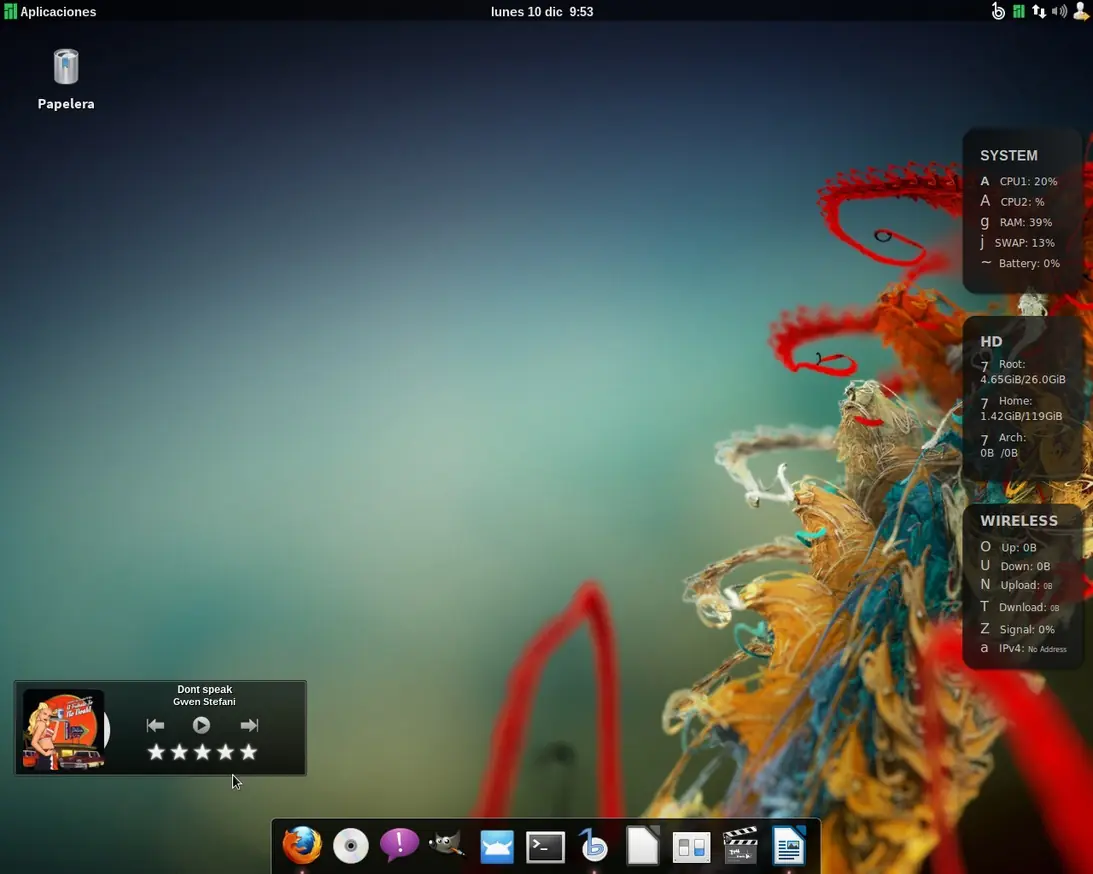Click the CPU1: 20% reading

coord(1019,181)
